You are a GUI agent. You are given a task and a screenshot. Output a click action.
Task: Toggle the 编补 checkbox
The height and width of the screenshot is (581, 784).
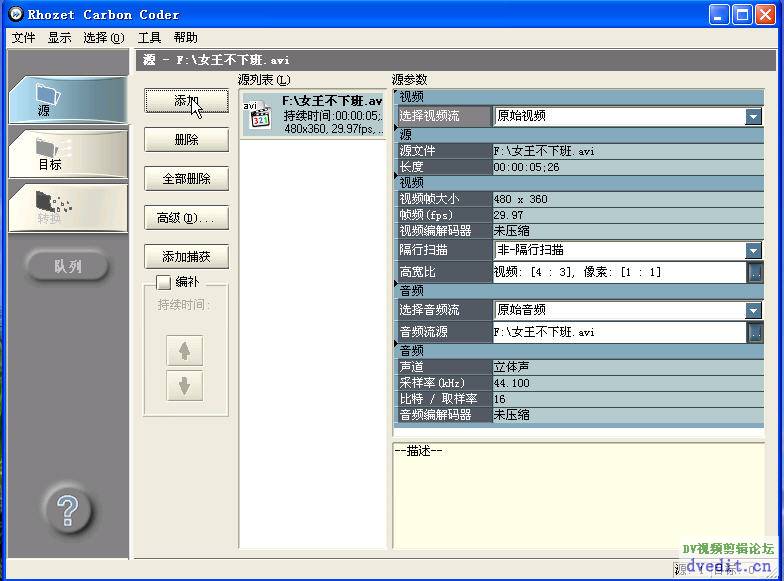[164, 283]
